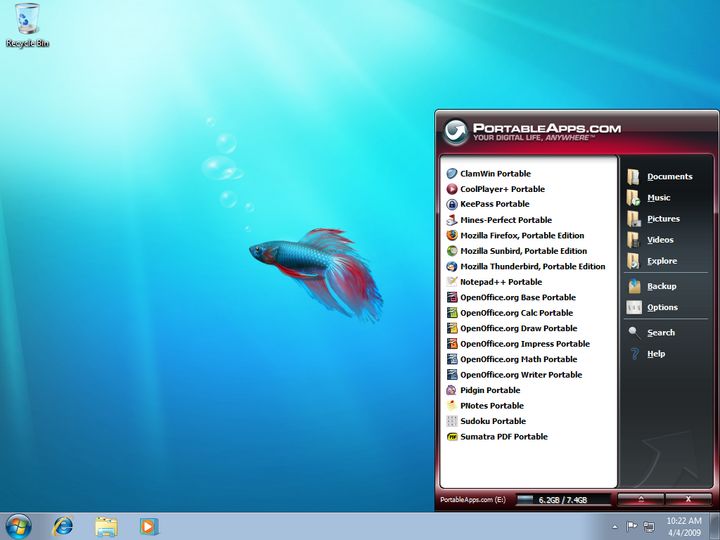Click the Help label
The image size is (720, 540).
point(656,354)
